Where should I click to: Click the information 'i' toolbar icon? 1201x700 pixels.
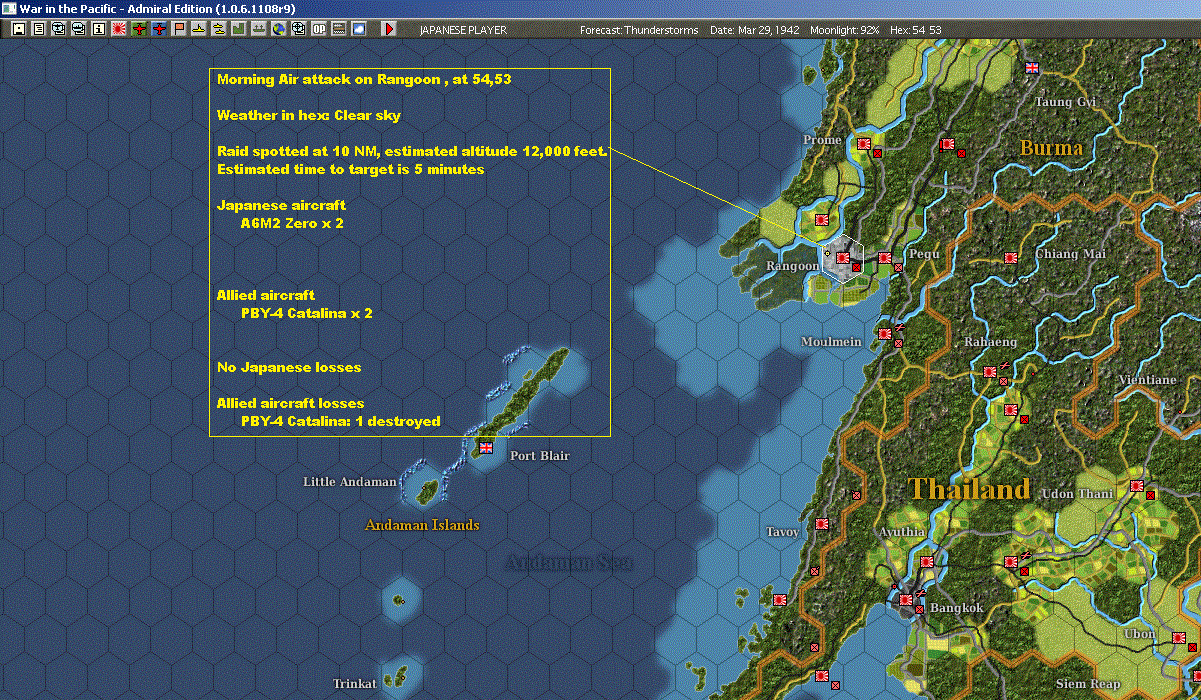pyautogui.click(x=99, y=29)
